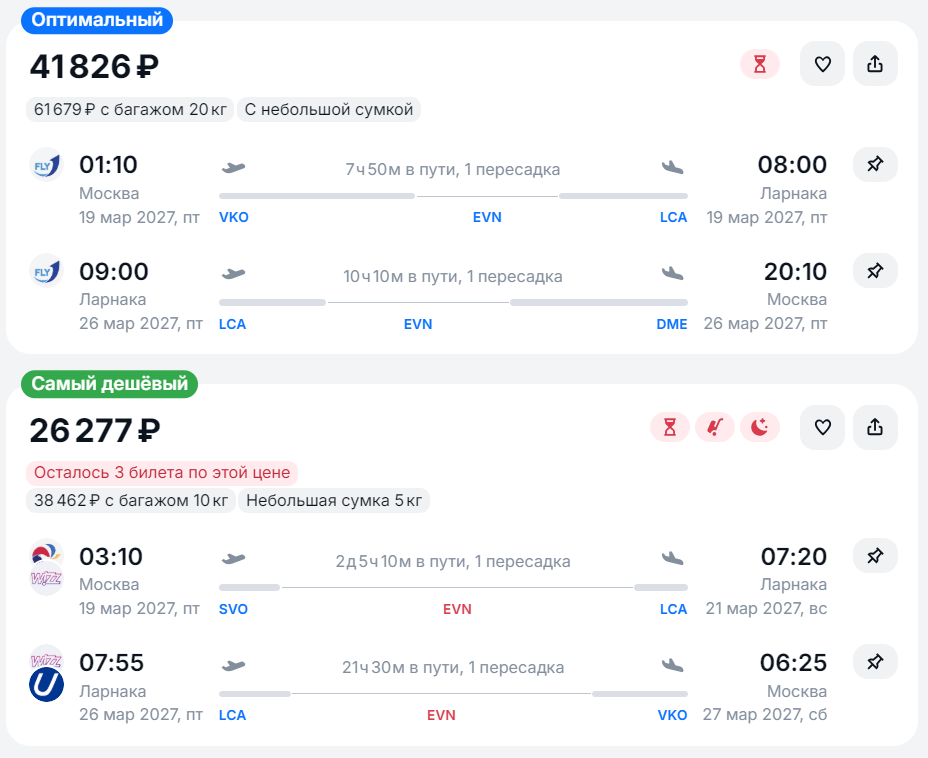
Task: Click the hourglass badge on the cheapest ticket
Action: point(669,427)
